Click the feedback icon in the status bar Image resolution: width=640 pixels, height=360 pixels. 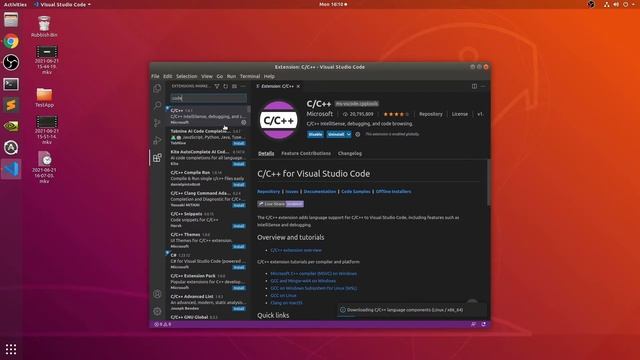point(473,324)
